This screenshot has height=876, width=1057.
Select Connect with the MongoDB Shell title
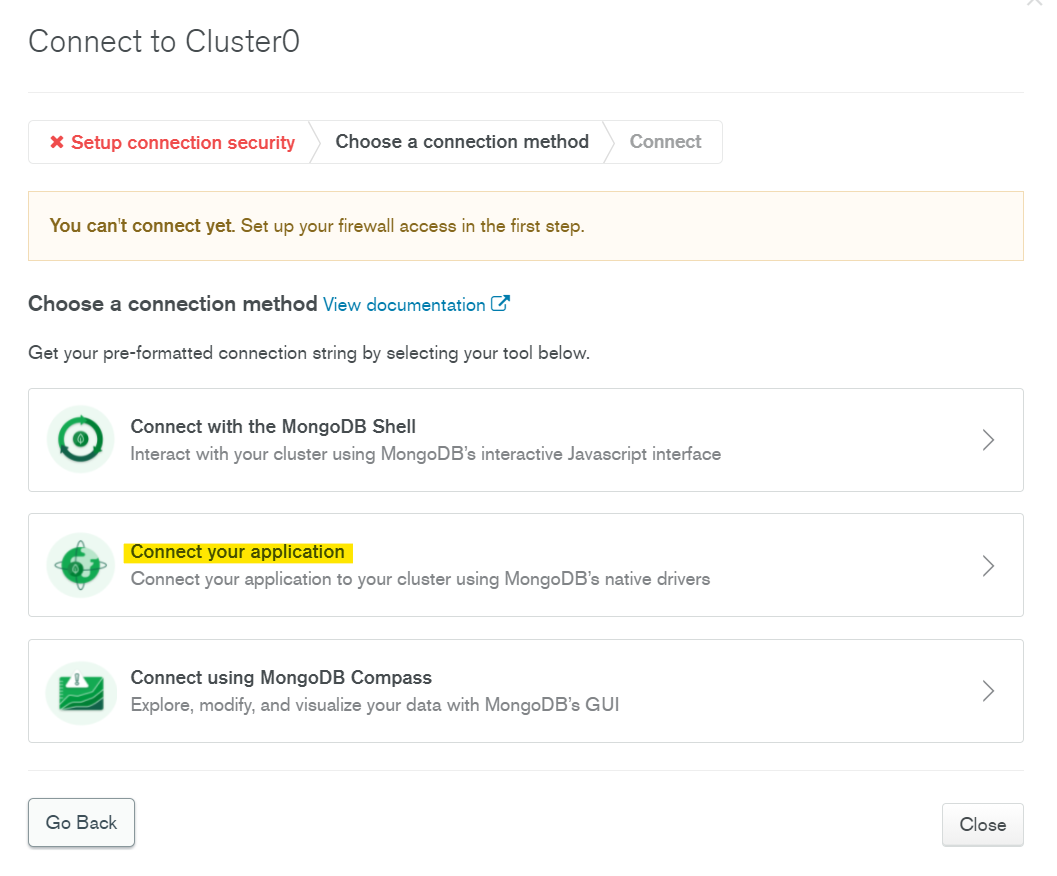click(x=273, y=426)
